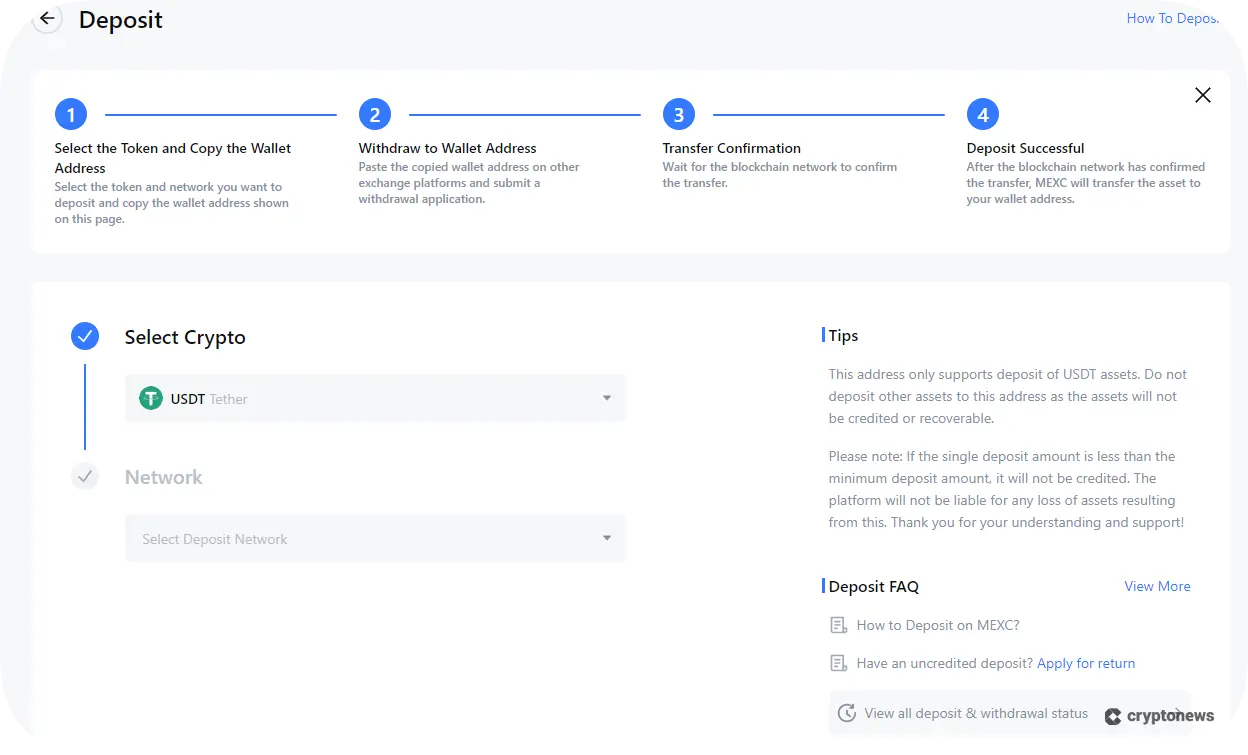Click the step 2 circle icon
Screen dimensions: 1248x755
tap(375, 114)
